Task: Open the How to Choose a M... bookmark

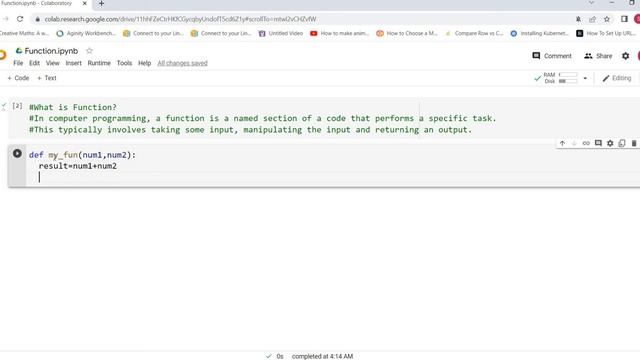Action: click(x=407, y=33)
